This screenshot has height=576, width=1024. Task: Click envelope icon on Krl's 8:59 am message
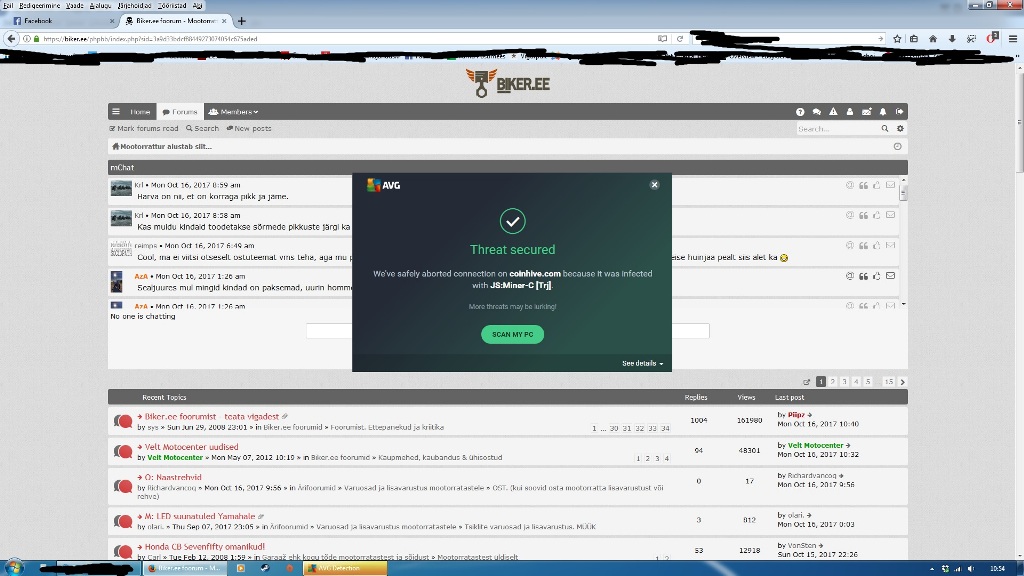click(x=890, y=185)
